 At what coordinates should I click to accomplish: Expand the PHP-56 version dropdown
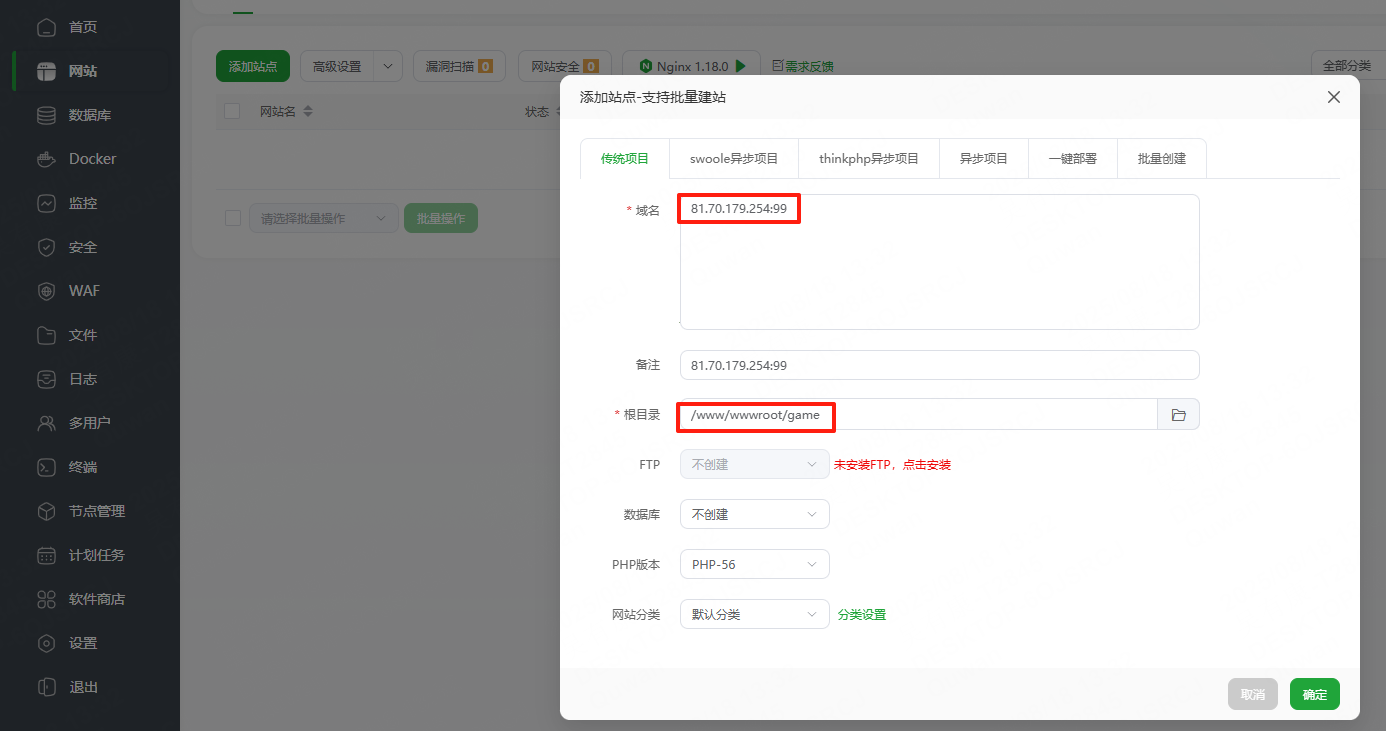click(x=754, y=564)
